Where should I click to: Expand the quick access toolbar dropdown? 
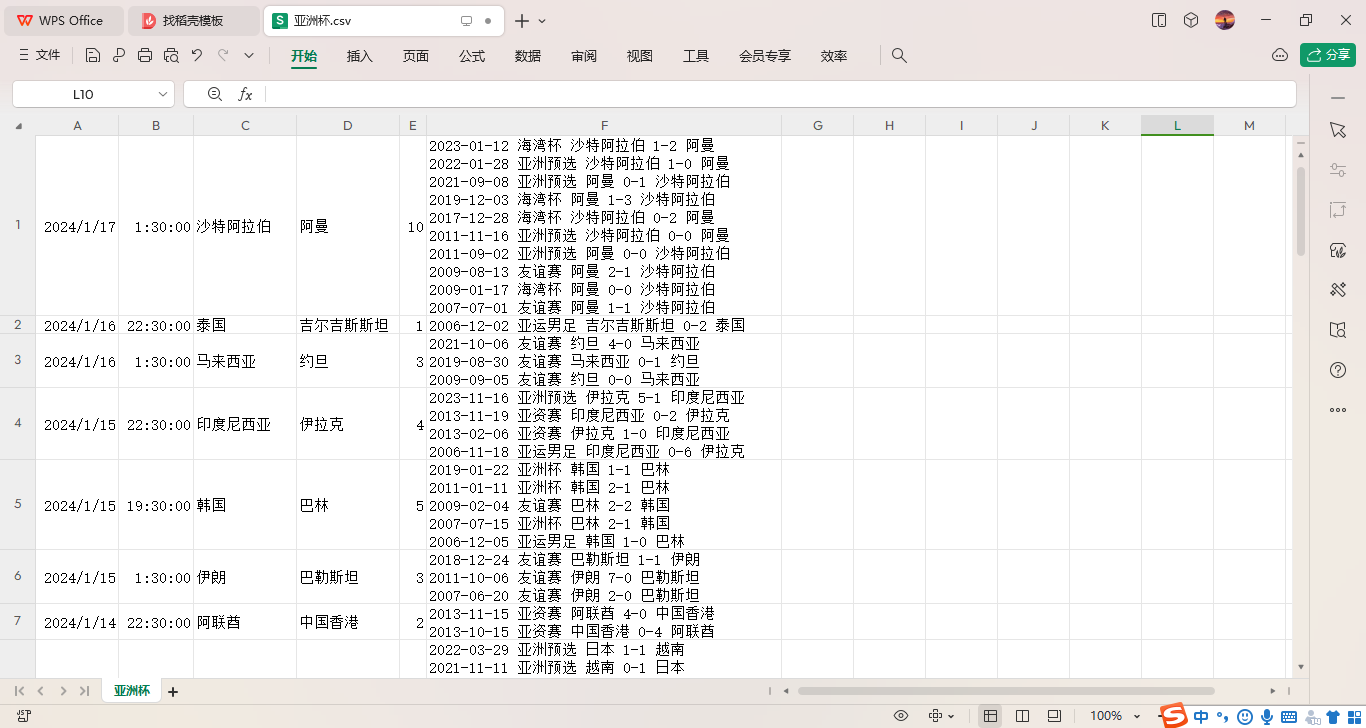249,56
